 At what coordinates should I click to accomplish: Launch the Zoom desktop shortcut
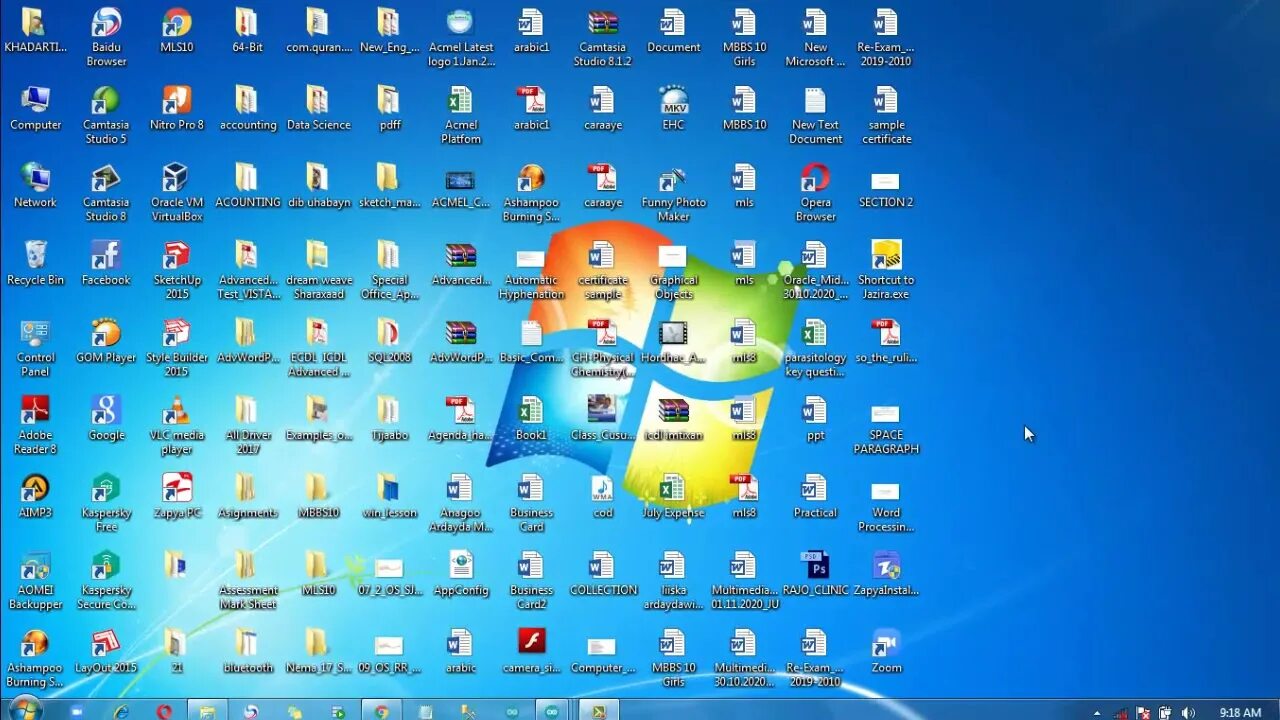886,651
